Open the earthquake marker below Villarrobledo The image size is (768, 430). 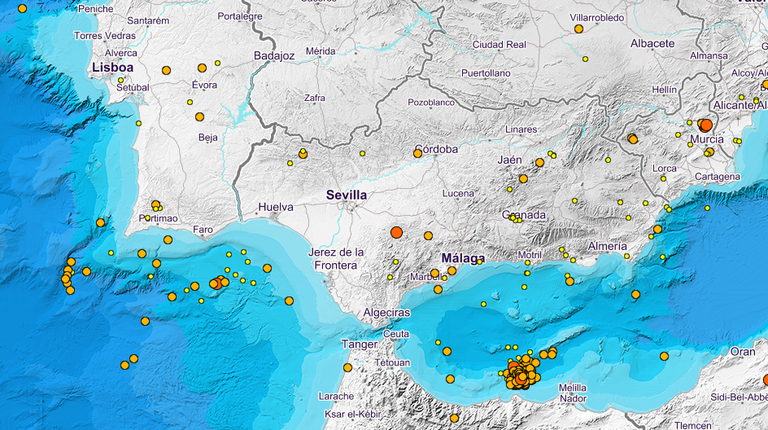click(579, 29)
